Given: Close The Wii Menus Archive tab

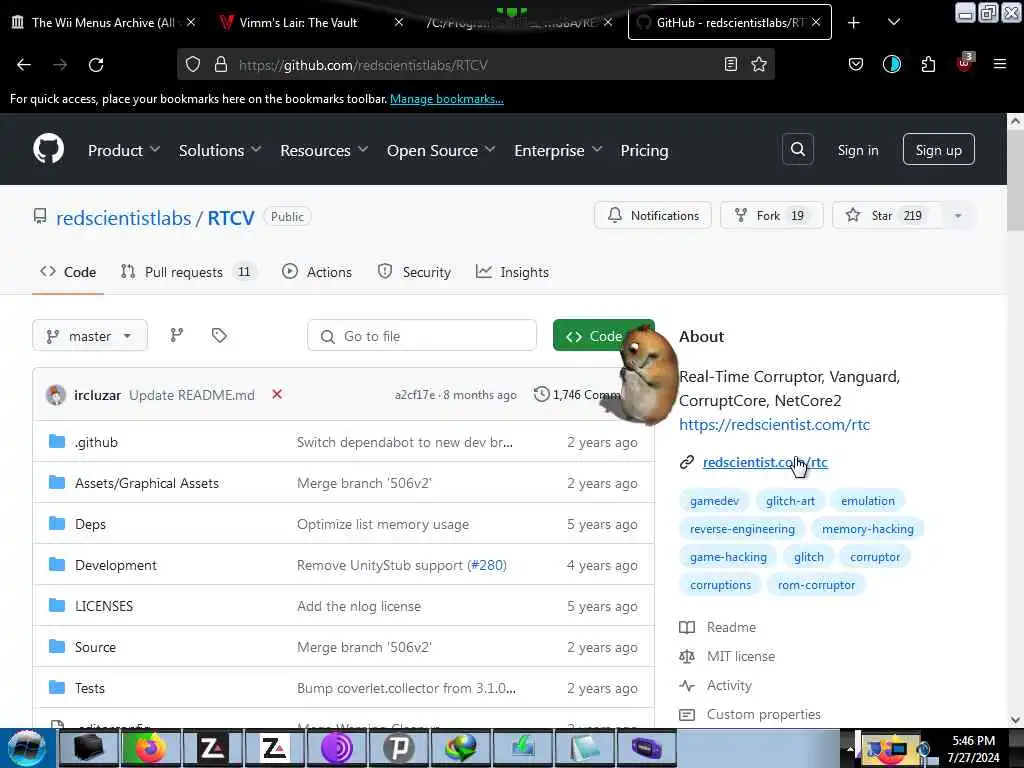Looking at the screenshot, I should point(191,22).
